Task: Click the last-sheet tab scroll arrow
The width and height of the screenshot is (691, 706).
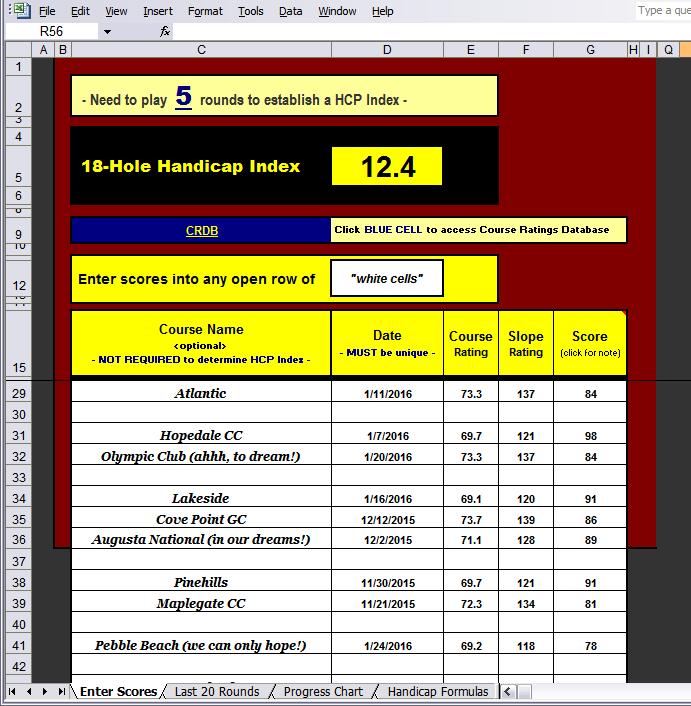Action: coord(62,691)
